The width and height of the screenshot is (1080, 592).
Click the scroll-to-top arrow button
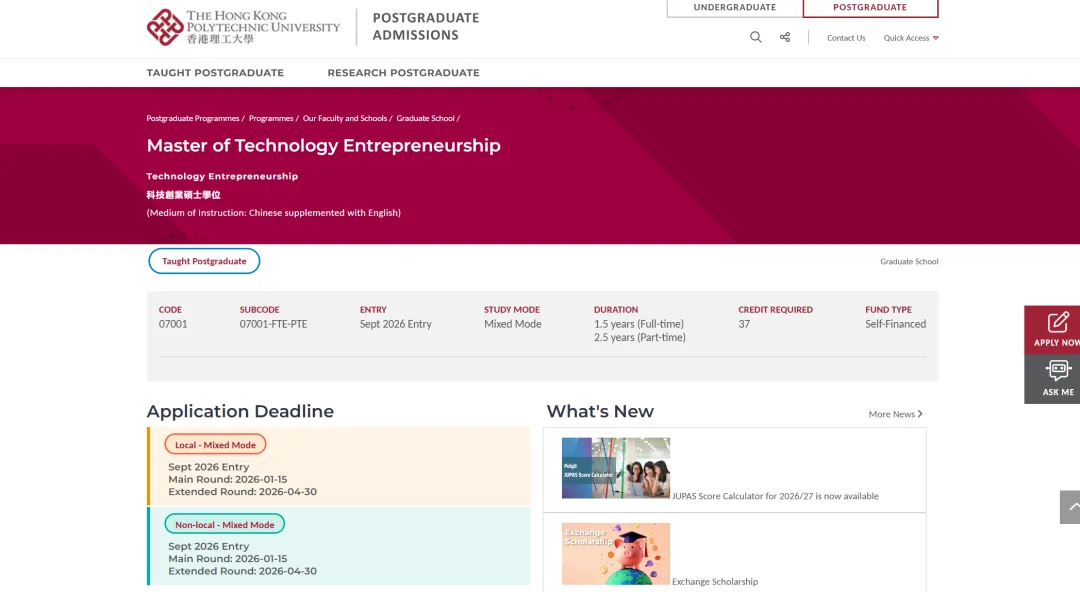(x=1071, y=507)
